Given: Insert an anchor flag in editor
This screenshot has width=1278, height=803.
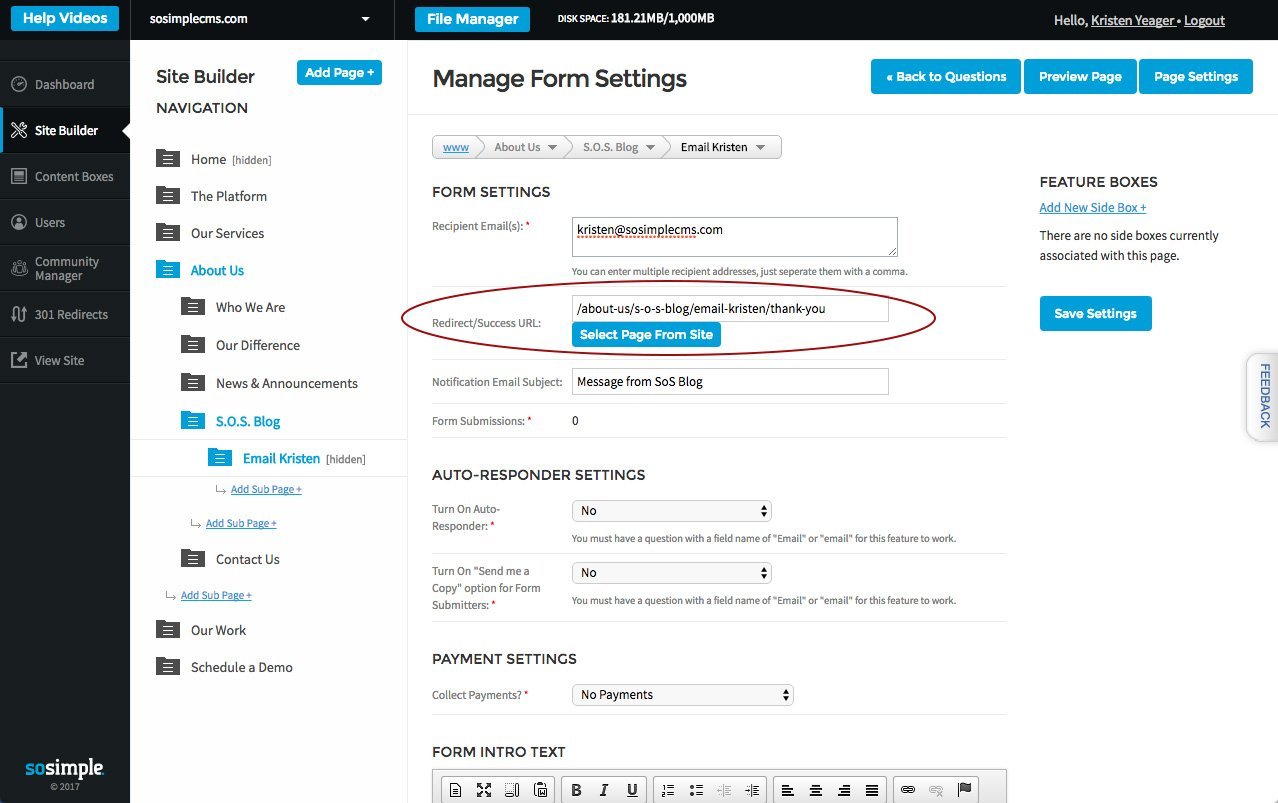Looking at the screenshot, I should tap(964, 790).
